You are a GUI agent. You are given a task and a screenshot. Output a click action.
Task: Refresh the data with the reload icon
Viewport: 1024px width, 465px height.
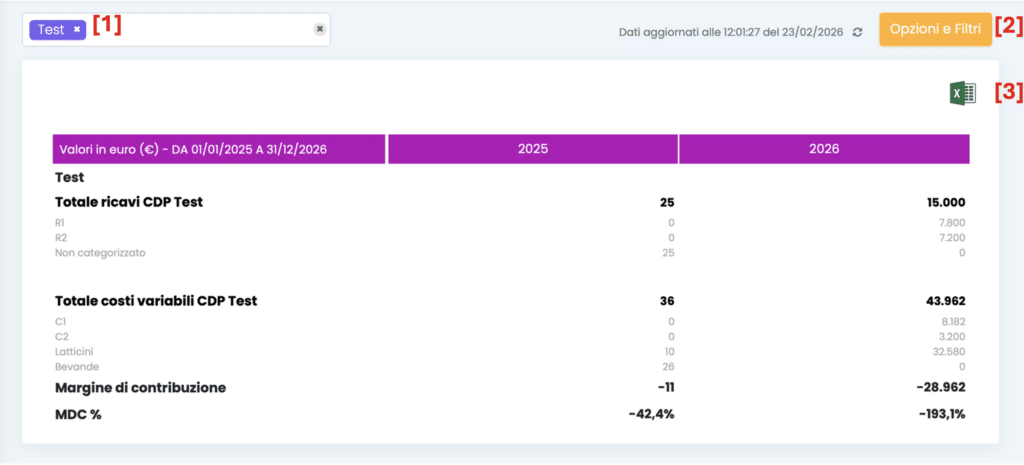tap(857, 33)
